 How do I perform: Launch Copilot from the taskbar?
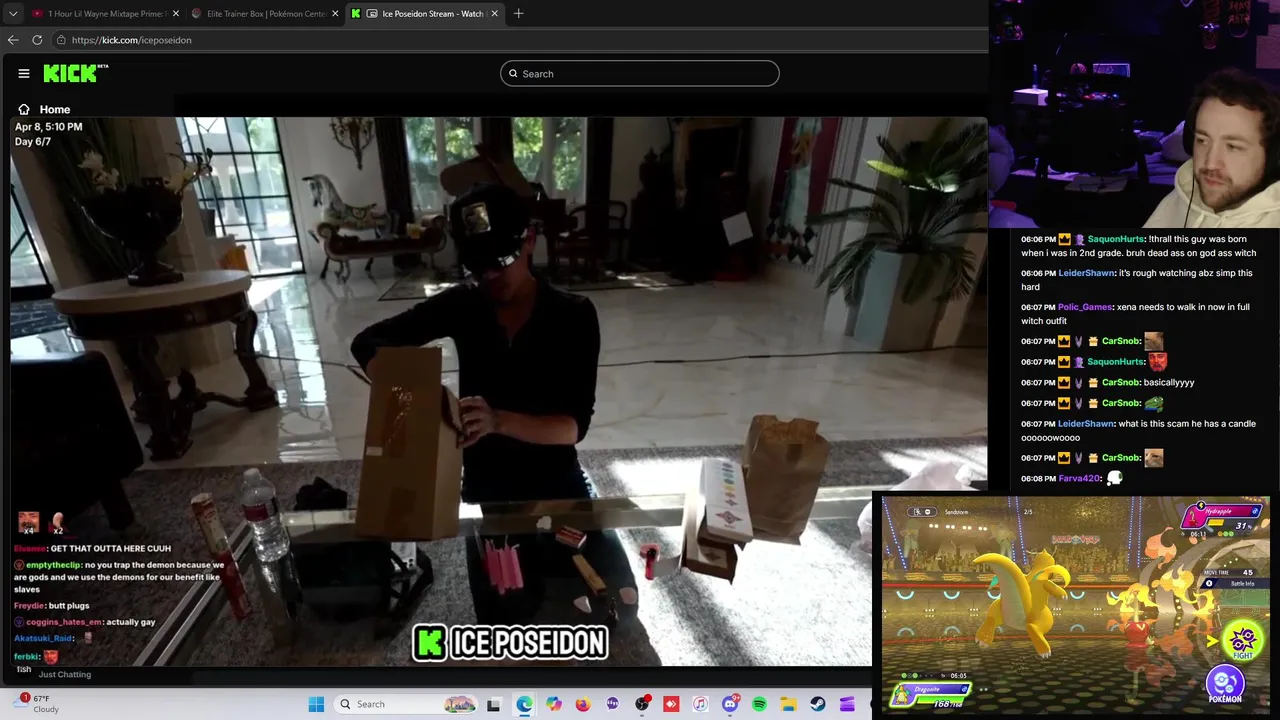[x=554, y=704]
